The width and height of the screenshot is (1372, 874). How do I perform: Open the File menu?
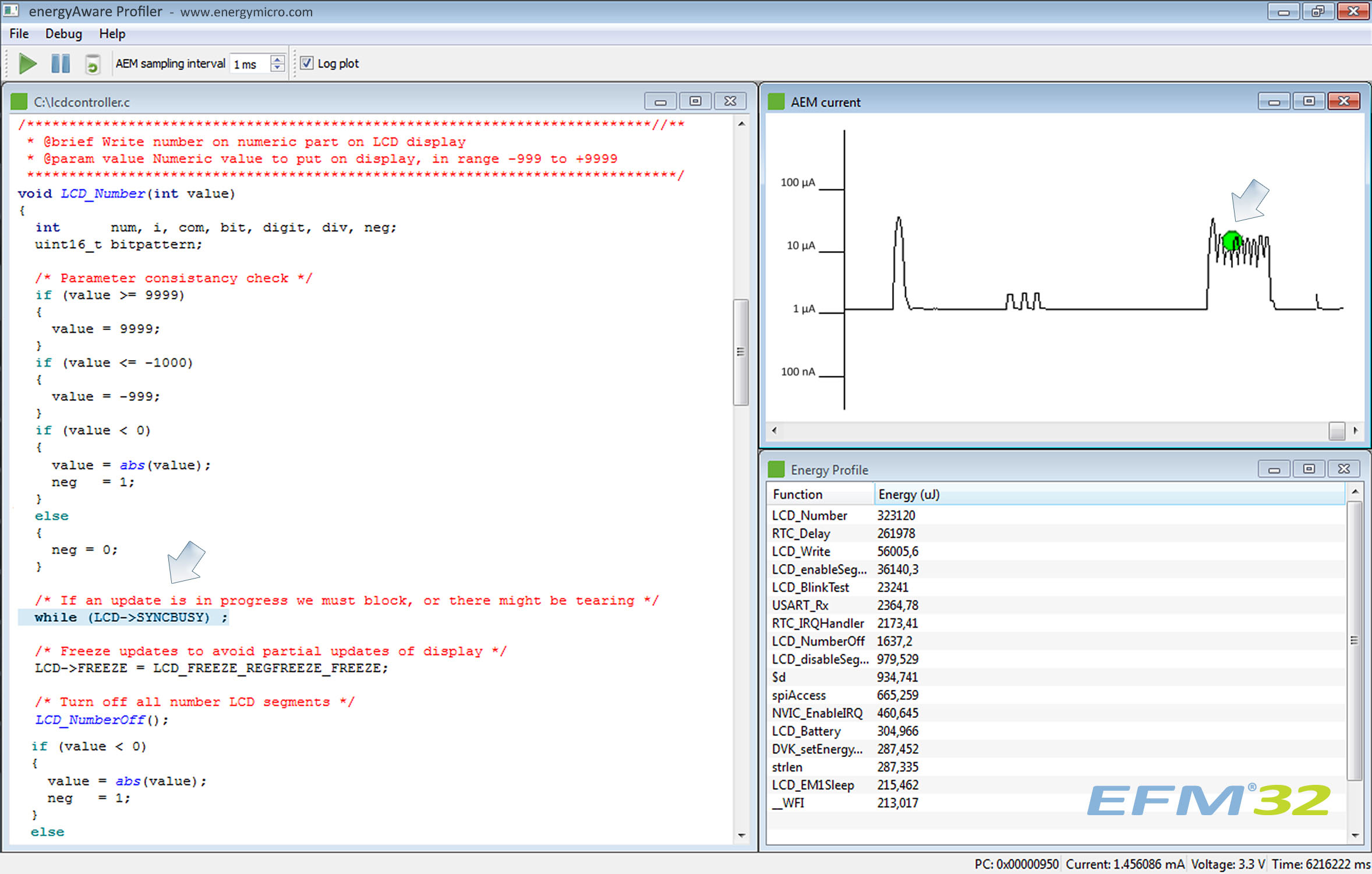pyautogui.click(x=19, y=34)
